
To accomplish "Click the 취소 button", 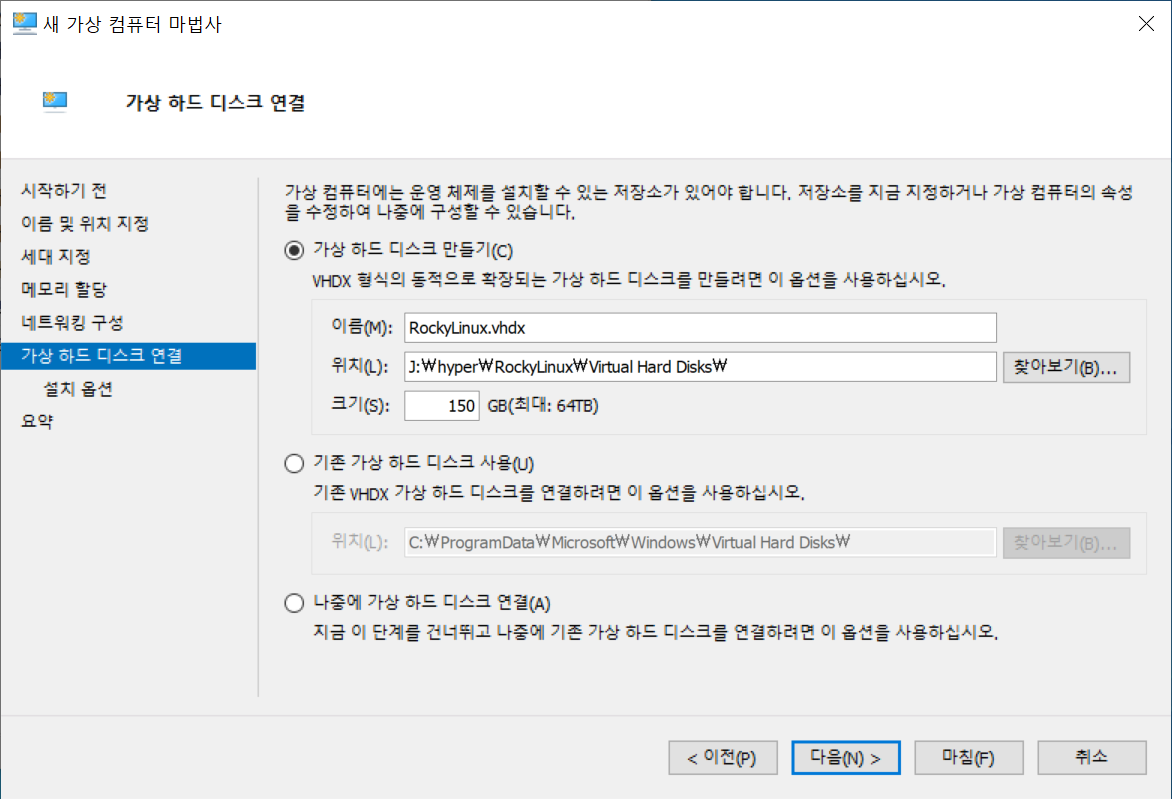I will pos(1091,758).
